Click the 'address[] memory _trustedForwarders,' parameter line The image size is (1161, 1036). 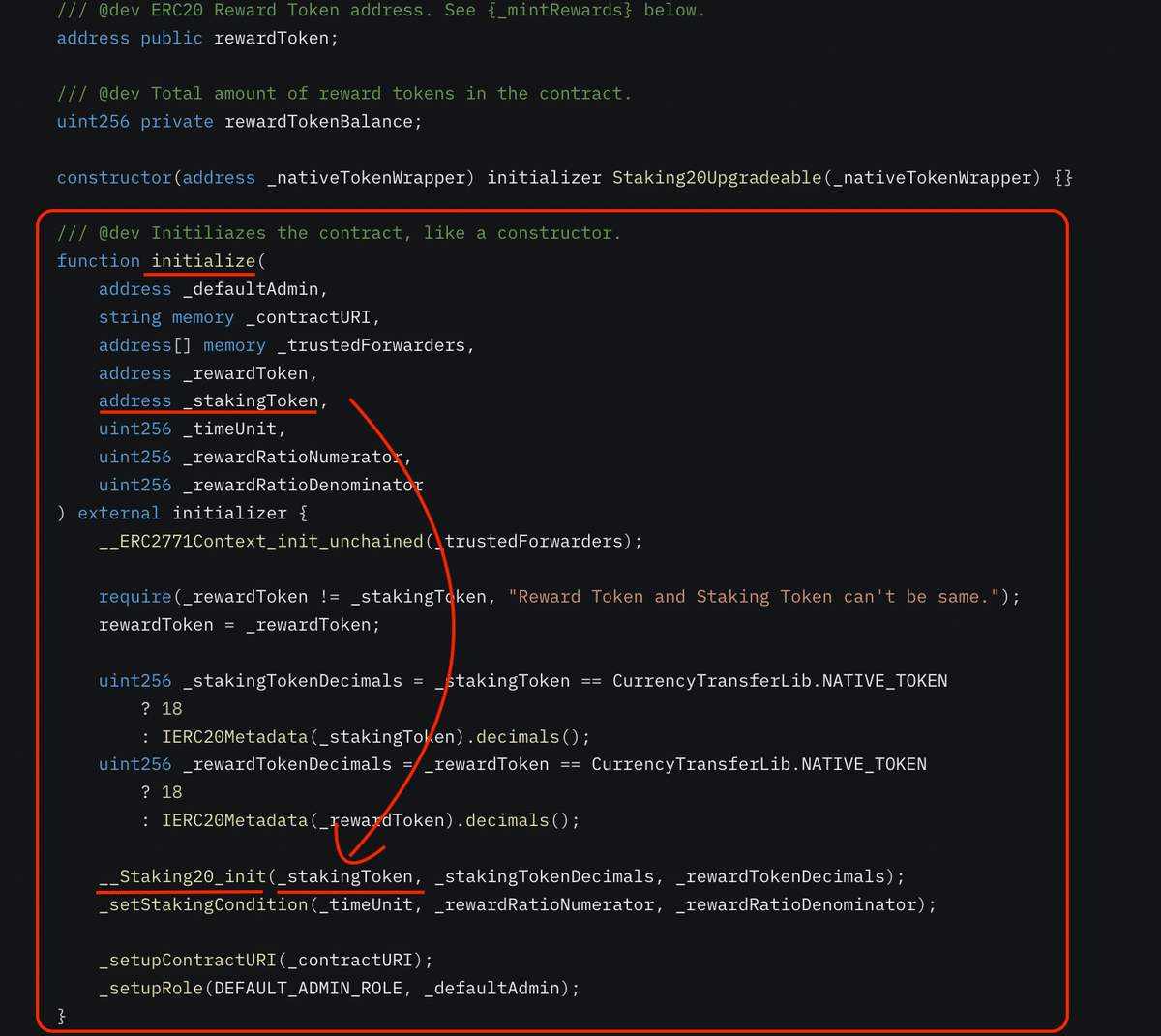(x=287, y=345)
